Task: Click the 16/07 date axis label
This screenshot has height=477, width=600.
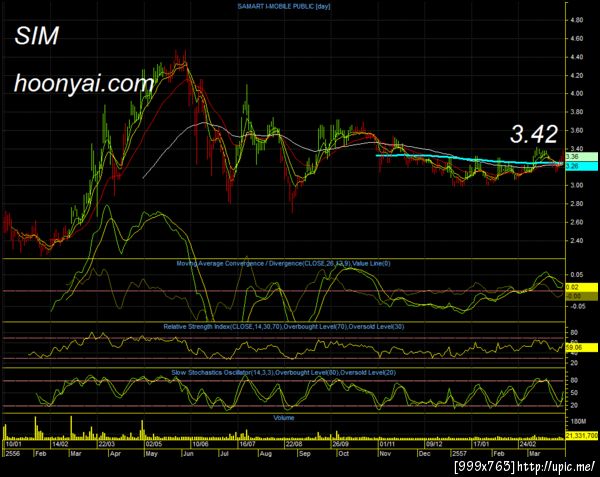Action: point(247,444)
